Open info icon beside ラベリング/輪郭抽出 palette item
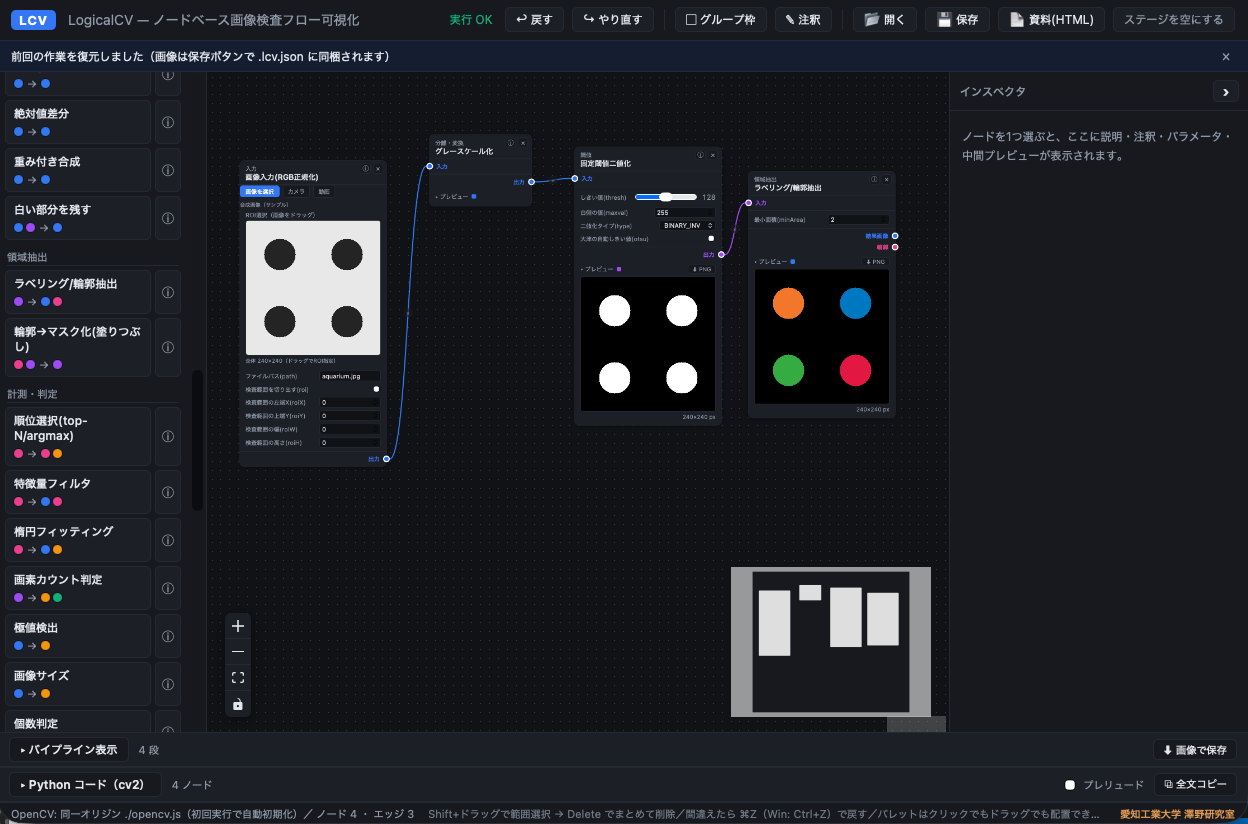1248x824 pixels. point(168,292)
